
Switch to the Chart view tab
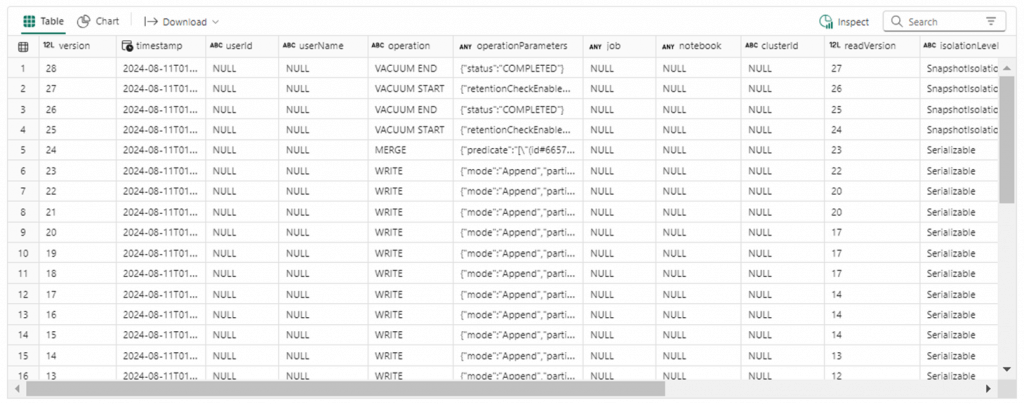pos(98,21)
